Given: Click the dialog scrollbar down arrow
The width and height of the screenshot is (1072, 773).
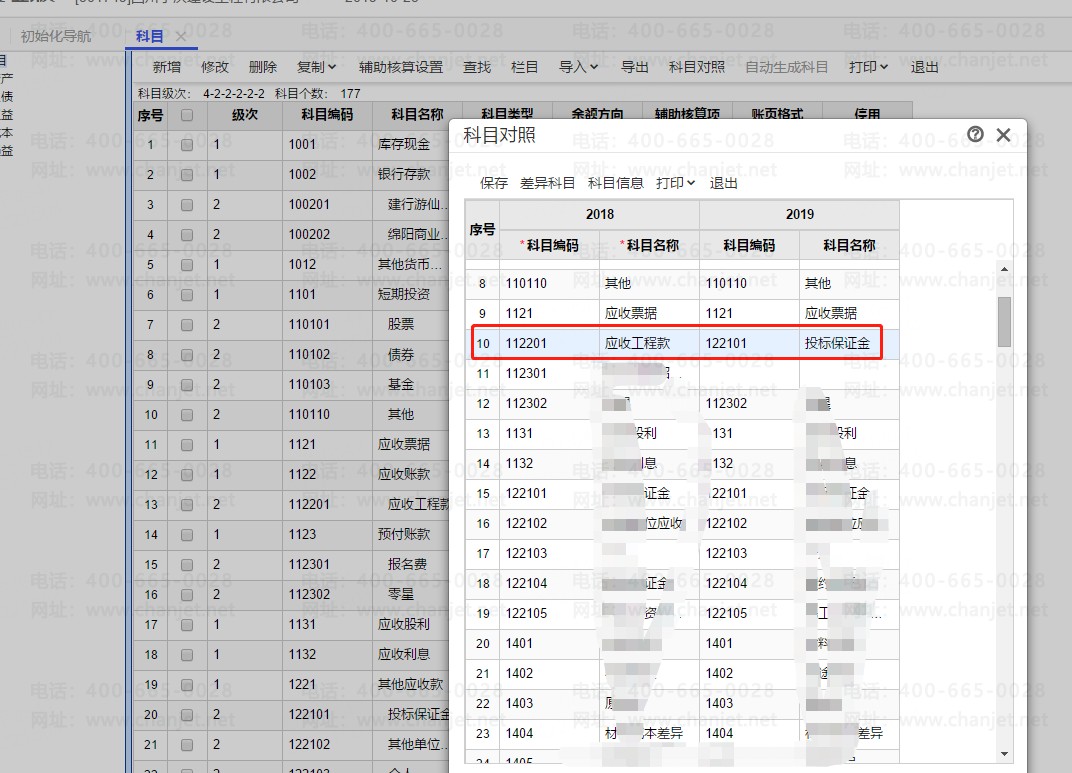Looking at the screenshot, I should 1004,754.
